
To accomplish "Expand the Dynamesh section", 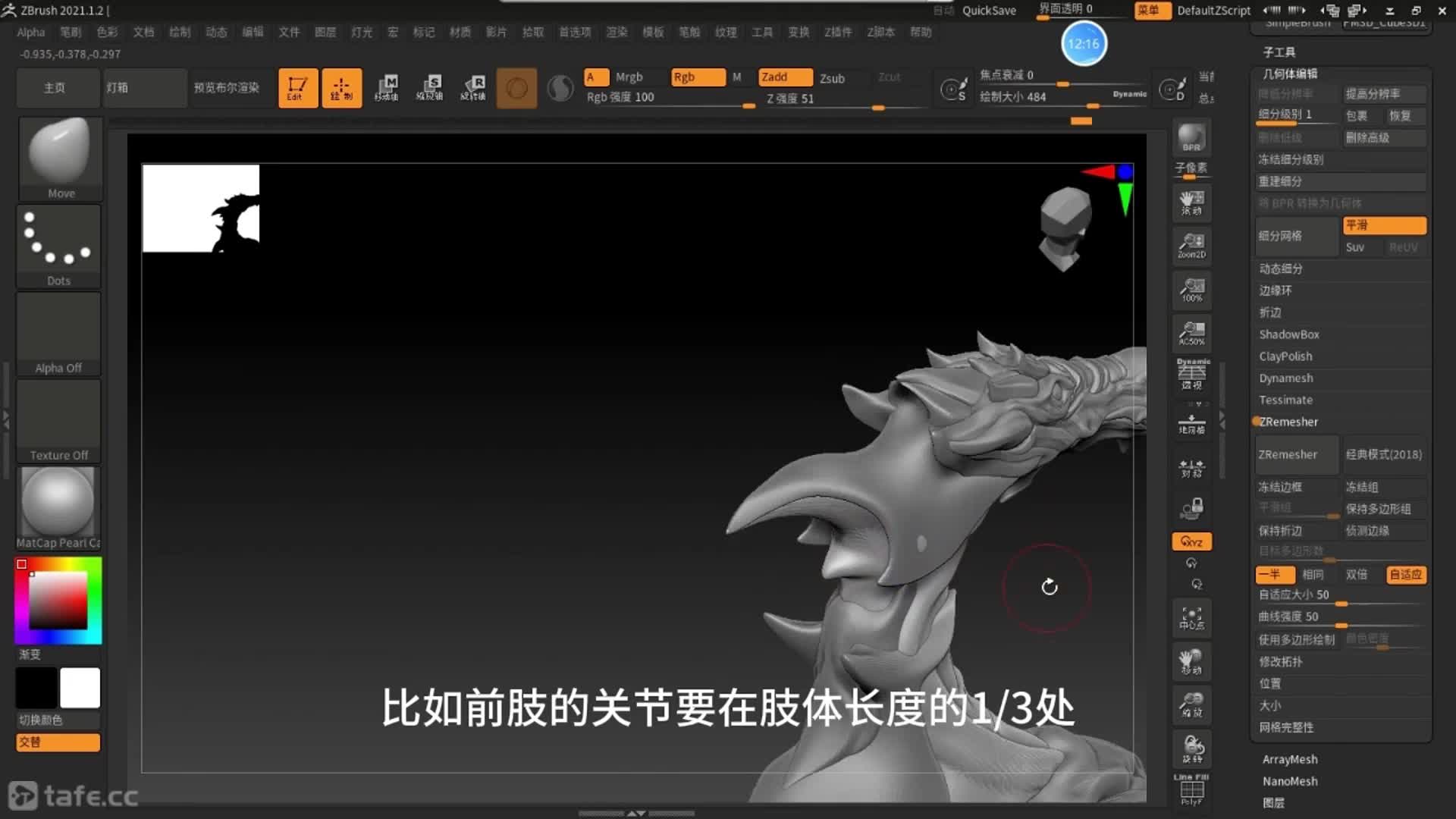I will 1285,378.
